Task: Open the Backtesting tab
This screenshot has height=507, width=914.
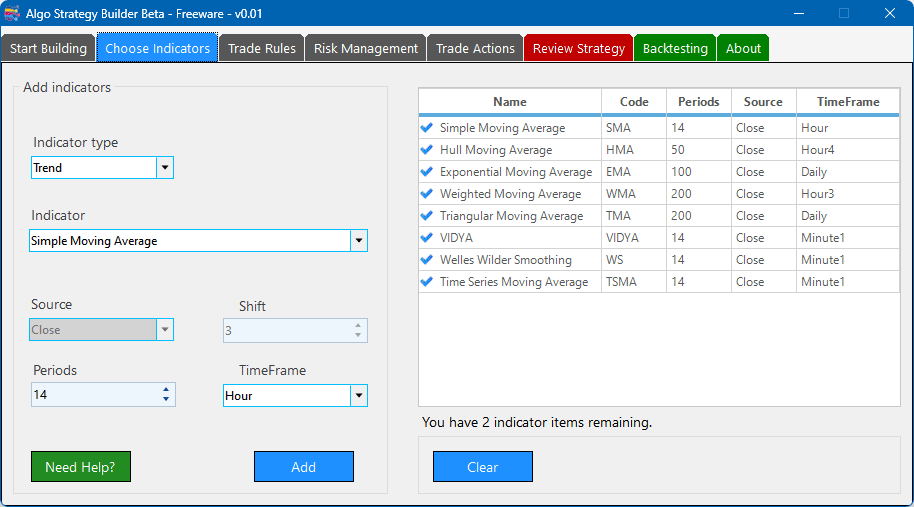Action: point(675,48)
